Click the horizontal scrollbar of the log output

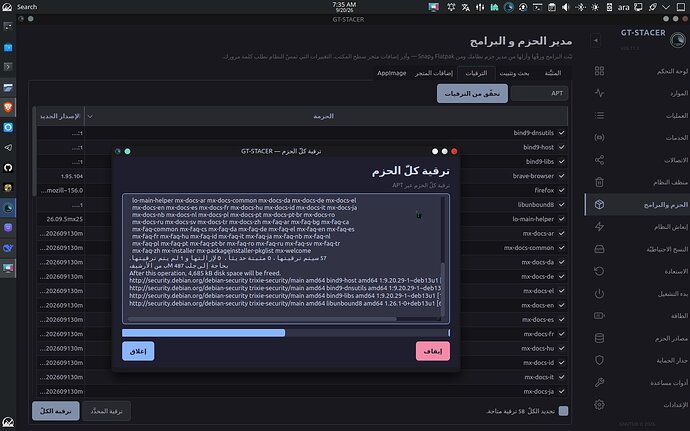262,319
